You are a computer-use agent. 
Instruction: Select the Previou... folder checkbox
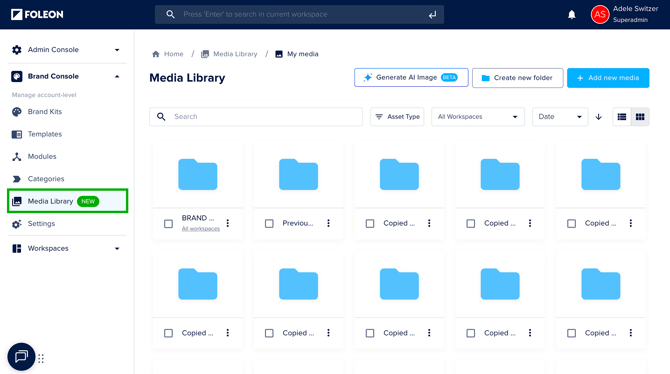269,224
